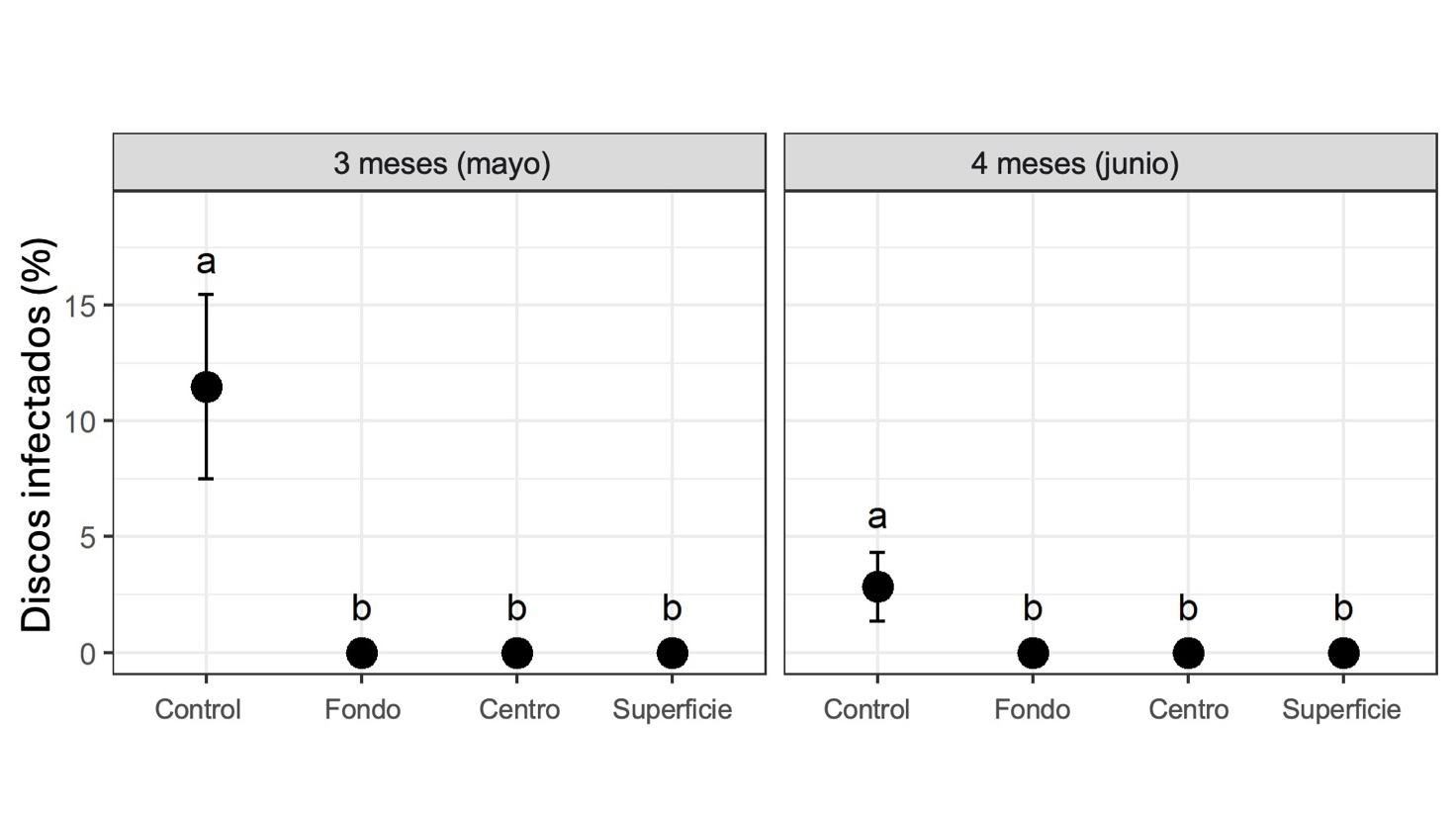This screenshot has height=819, width=1456.
Task: Click the Control data point in 4 meses panel
Action: [877, 587]
